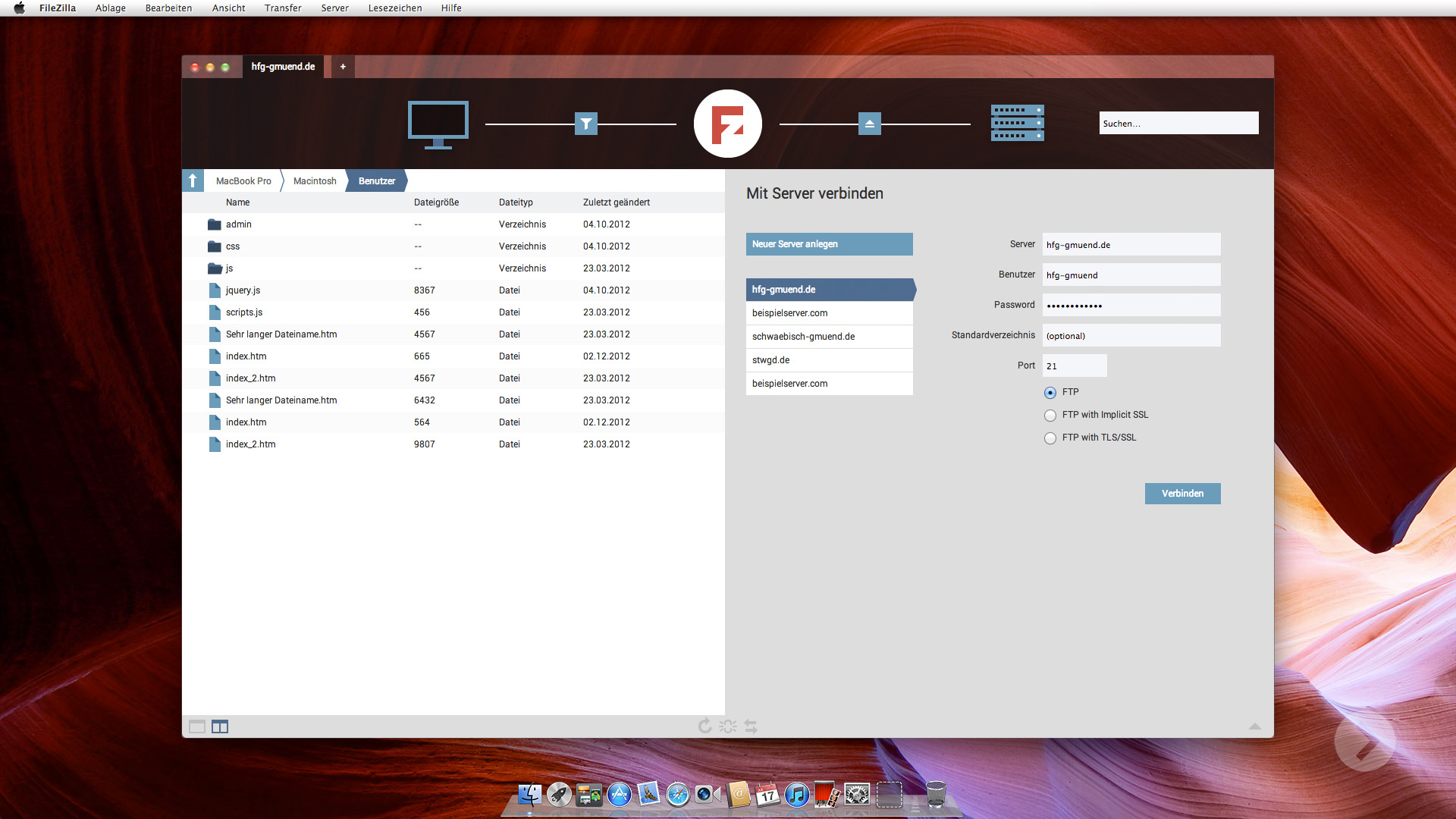Click the Verbinden button

pos(1182,493)
